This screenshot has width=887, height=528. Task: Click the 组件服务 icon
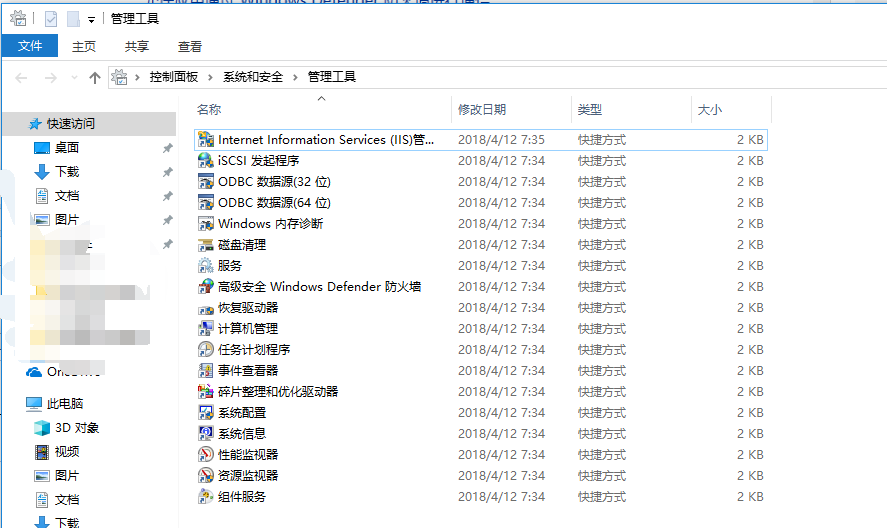206,497
